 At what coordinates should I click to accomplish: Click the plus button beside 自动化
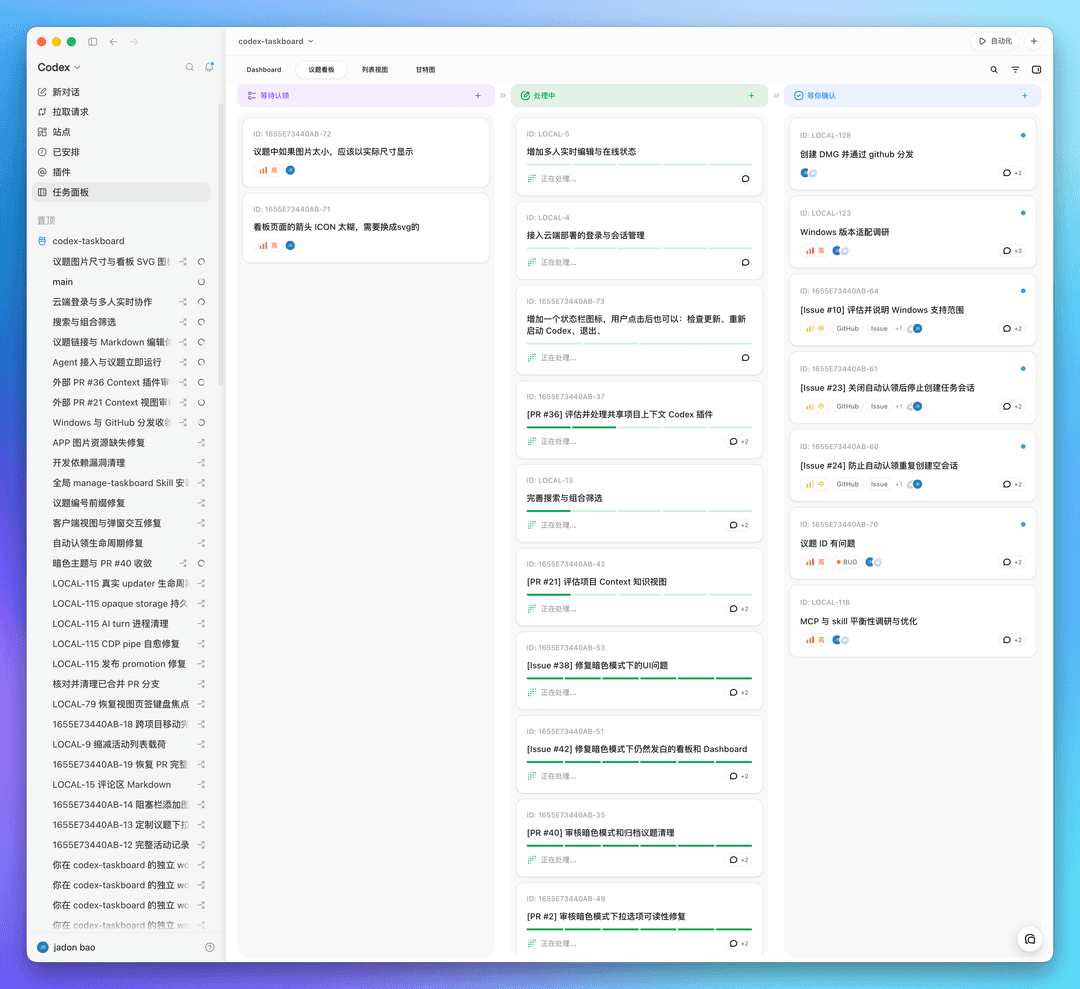(1033, 41)
